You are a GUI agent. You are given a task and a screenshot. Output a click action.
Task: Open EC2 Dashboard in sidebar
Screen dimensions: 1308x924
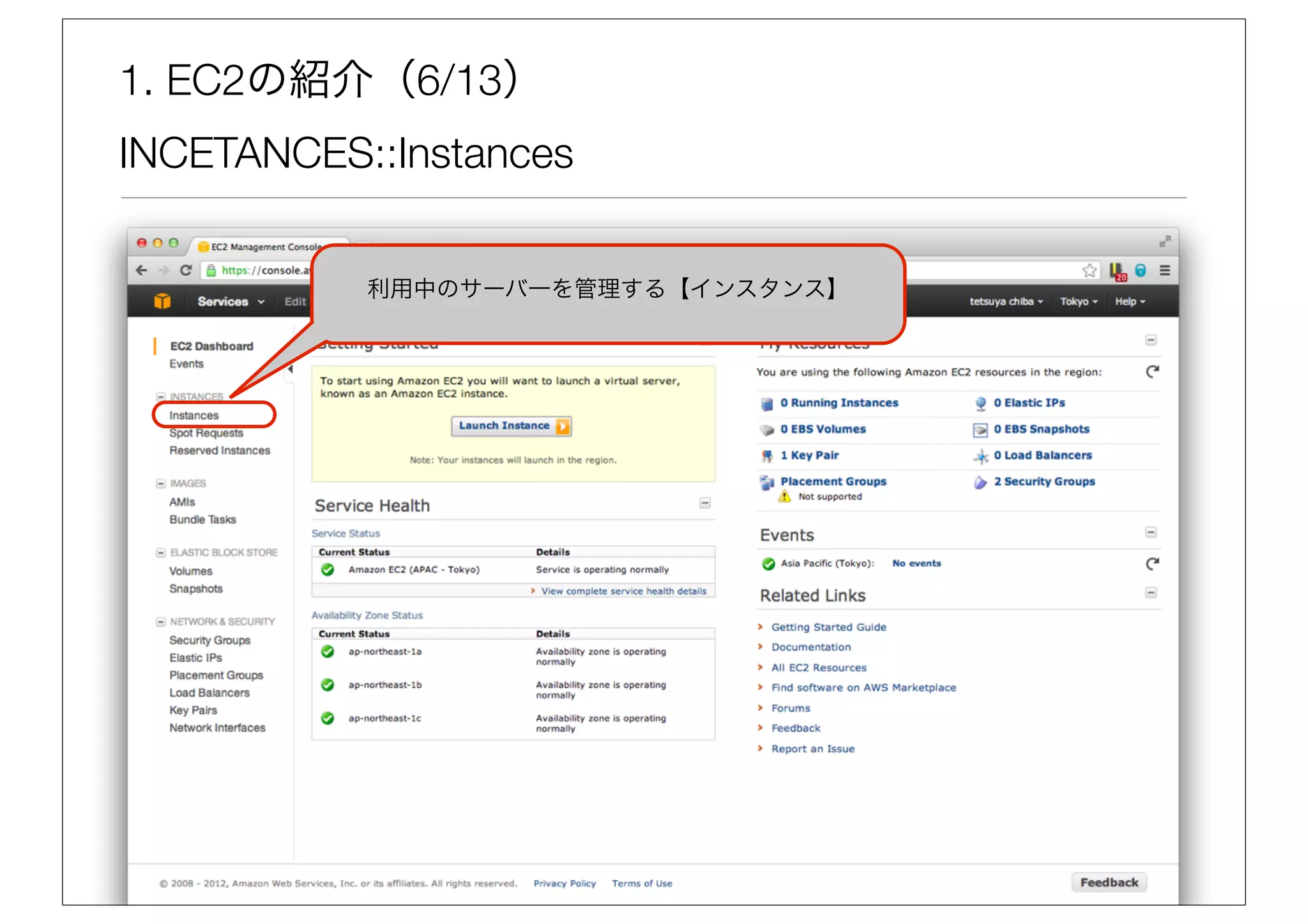[211, 346]
